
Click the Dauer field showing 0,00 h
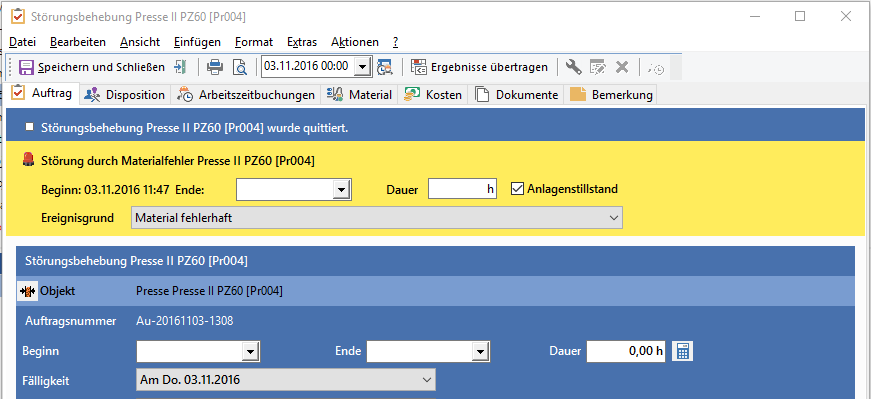[626, 351]
